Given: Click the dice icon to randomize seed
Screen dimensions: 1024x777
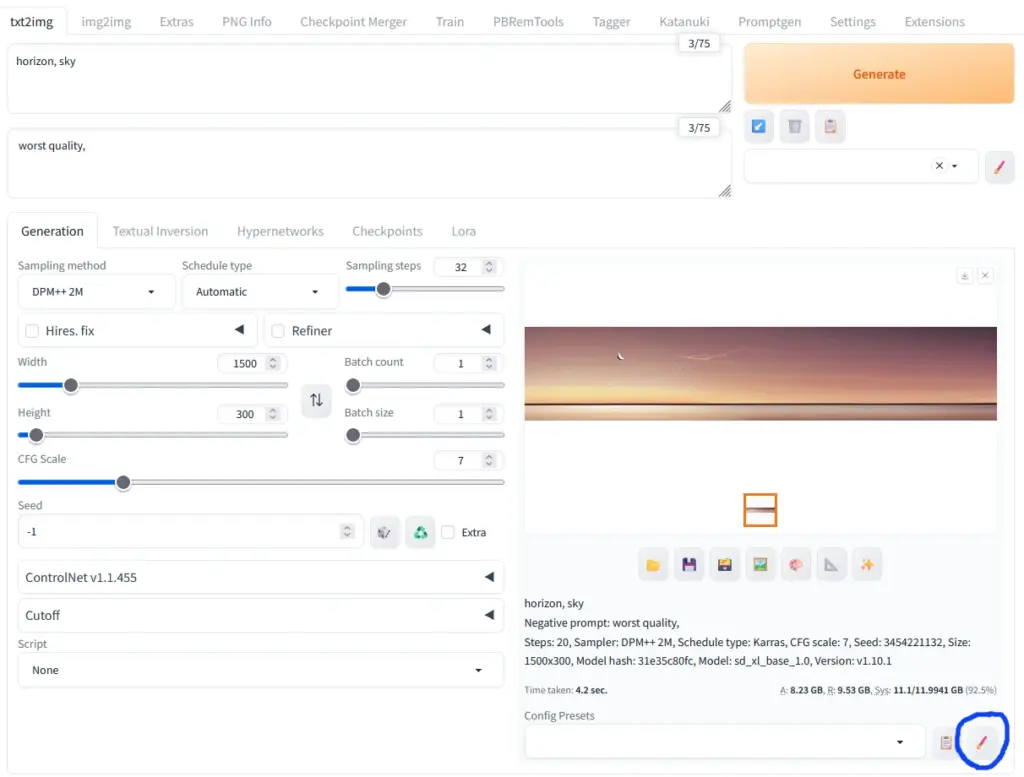Looking at the screenshot, I should pyautogui.click(x=383, y=533).
